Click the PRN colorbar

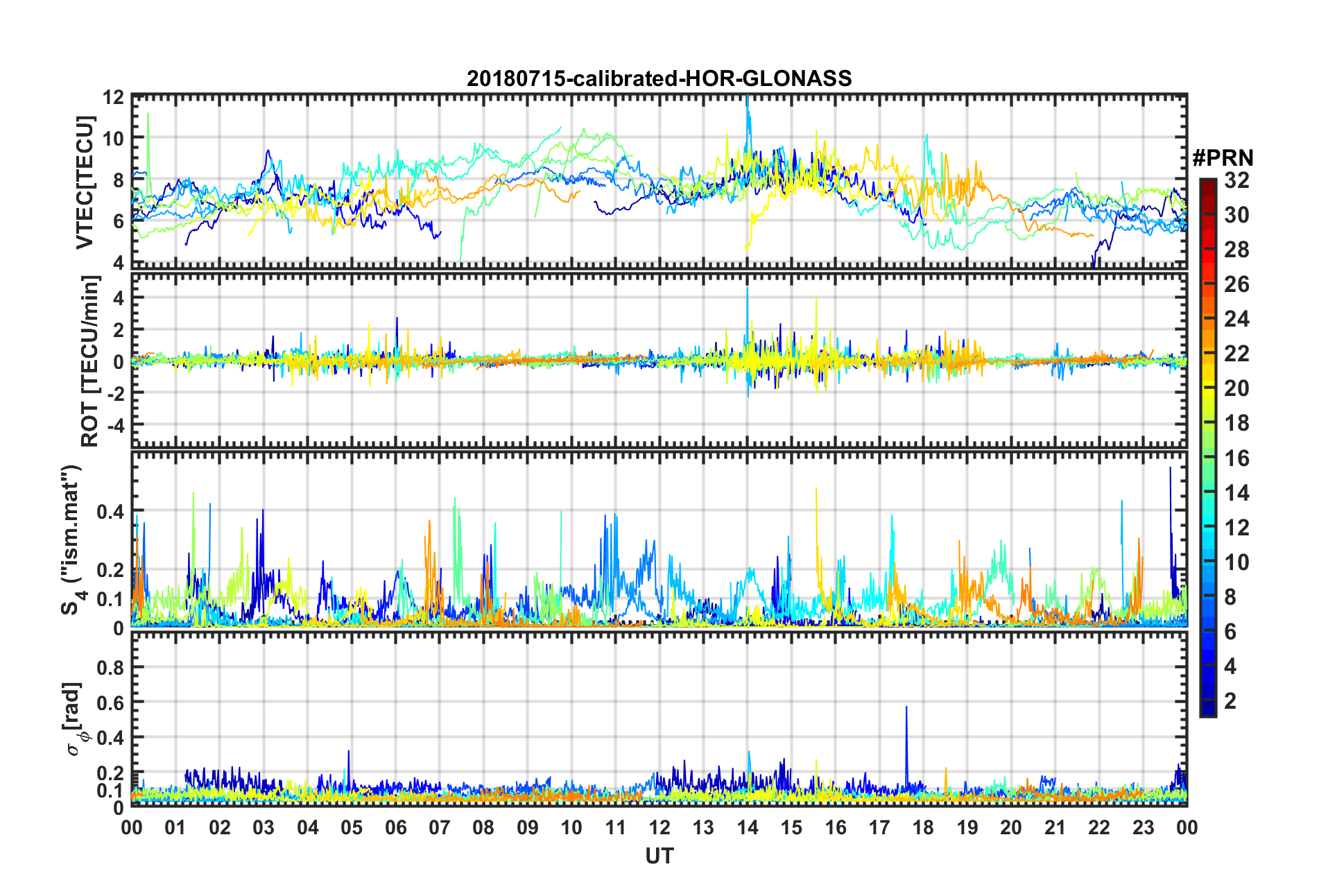click(x=1208, y=447)
